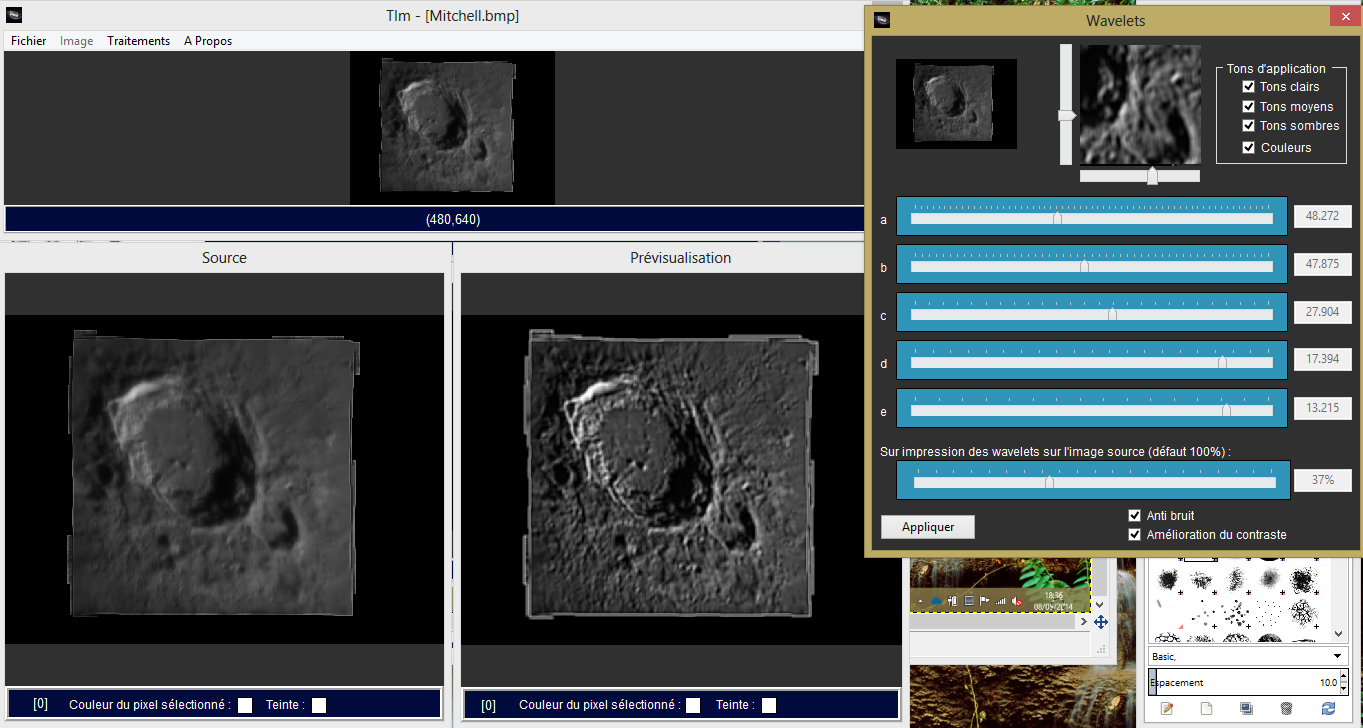Click the value field showing 47.875
The width and height of the screenshot is (1363, 728).
click(1322, 264)
